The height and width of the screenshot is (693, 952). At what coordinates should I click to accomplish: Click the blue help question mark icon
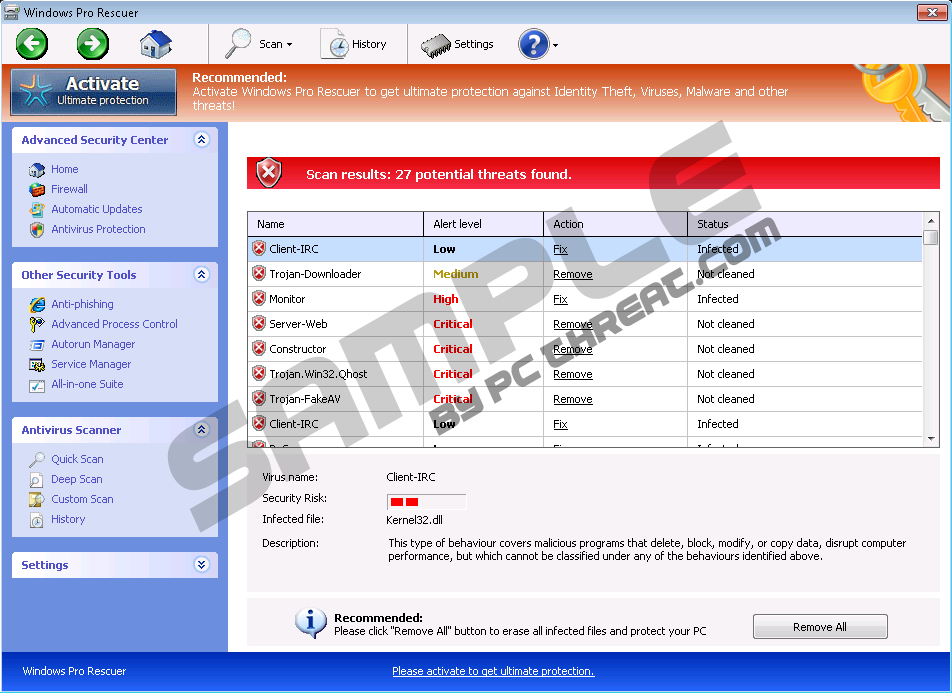click(533, 44)
